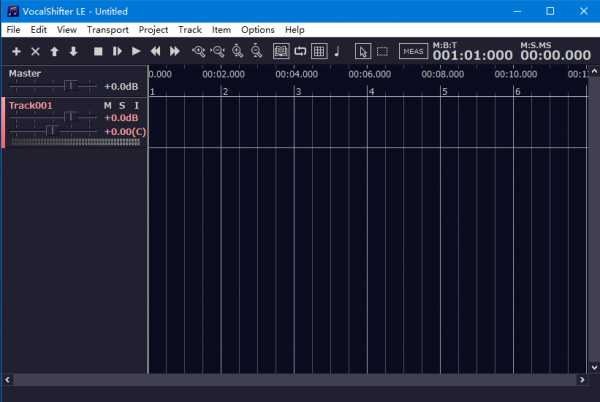
Task: Click Master +0.0dB volume value
Action: (x=121, y=86)
